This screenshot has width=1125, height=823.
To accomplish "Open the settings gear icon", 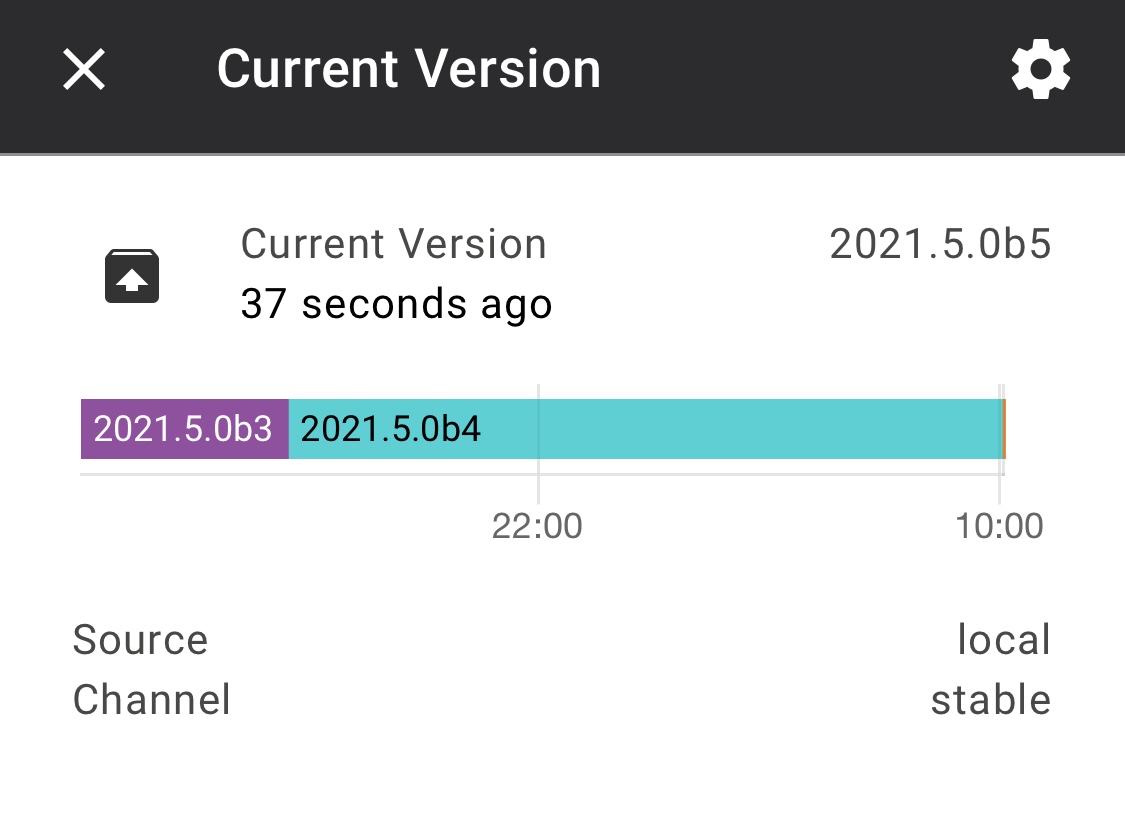I will pyautogui.click(x=1040, y=68).
